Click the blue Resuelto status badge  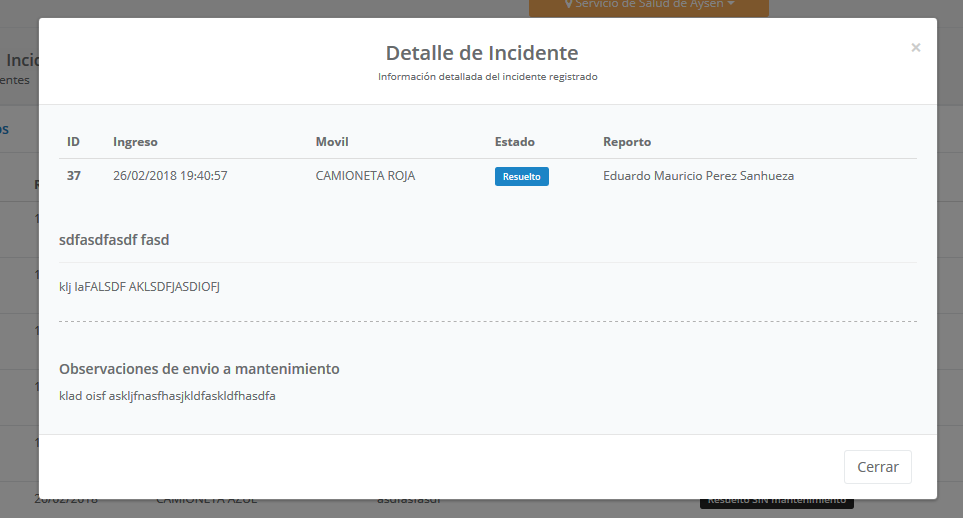tap(521, 176)
